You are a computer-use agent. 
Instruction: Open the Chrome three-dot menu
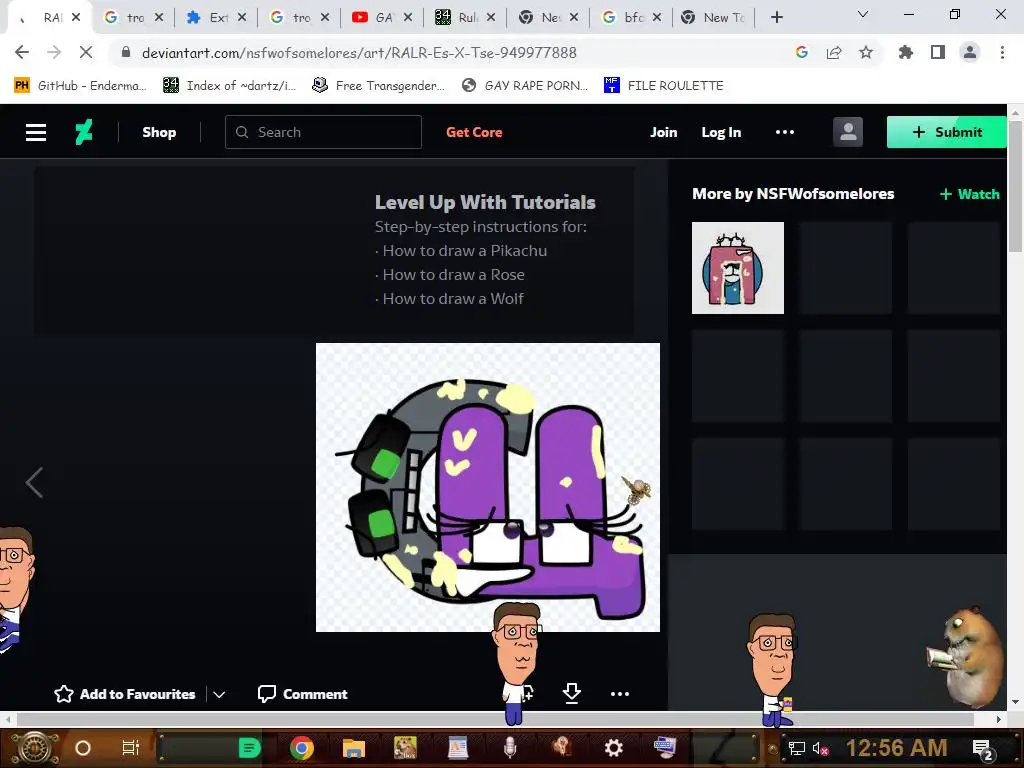(1002, 52)
